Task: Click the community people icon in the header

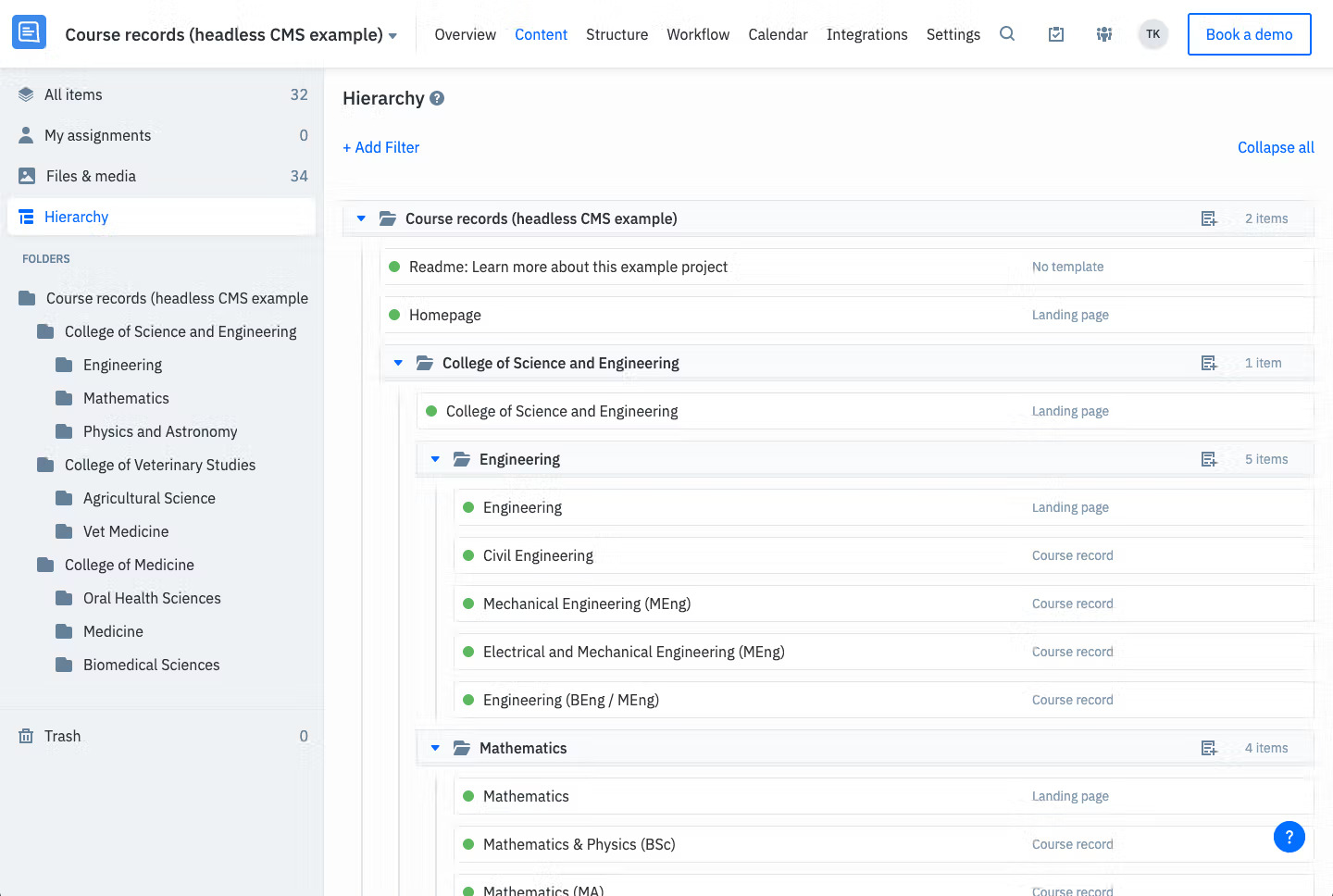Action: coord(1103,34)
